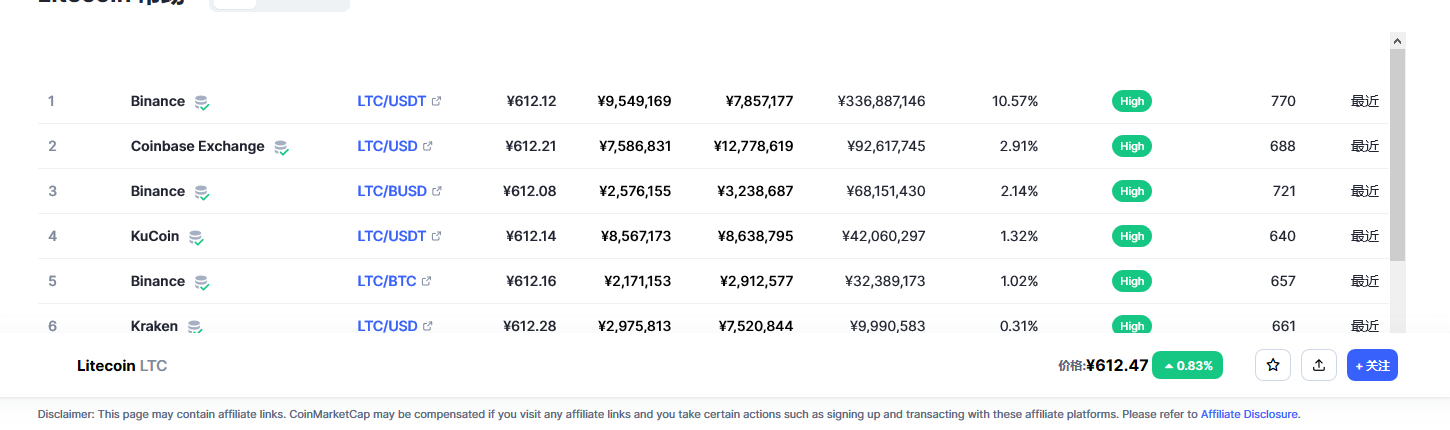1450x430 pixels.
Task: Click reserves icon next to Kraken
Action: [195, 326]
